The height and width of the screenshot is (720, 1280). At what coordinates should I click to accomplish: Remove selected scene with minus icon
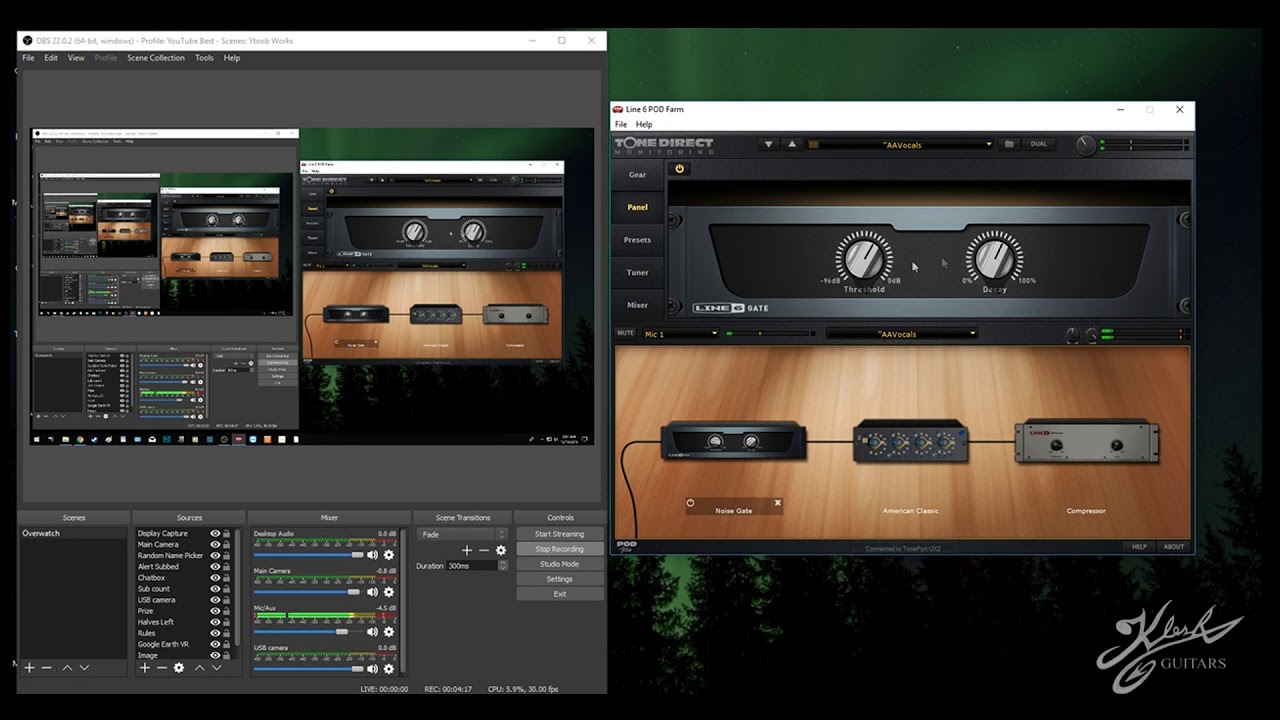(47, 667)
